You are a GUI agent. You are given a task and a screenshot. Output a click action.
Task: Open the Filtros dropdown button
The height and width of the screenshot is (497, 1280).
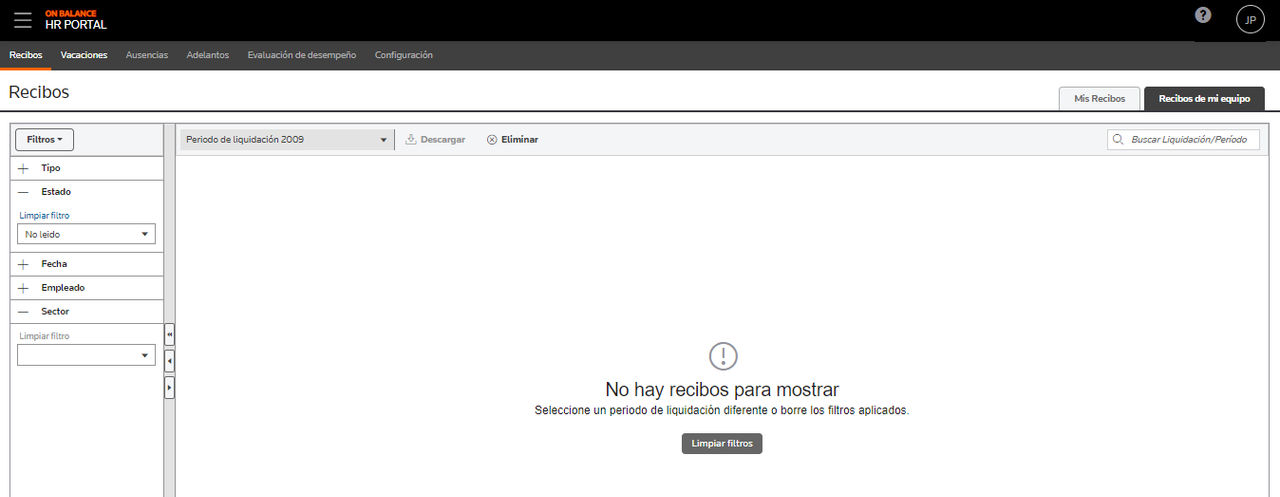(45, 140)
